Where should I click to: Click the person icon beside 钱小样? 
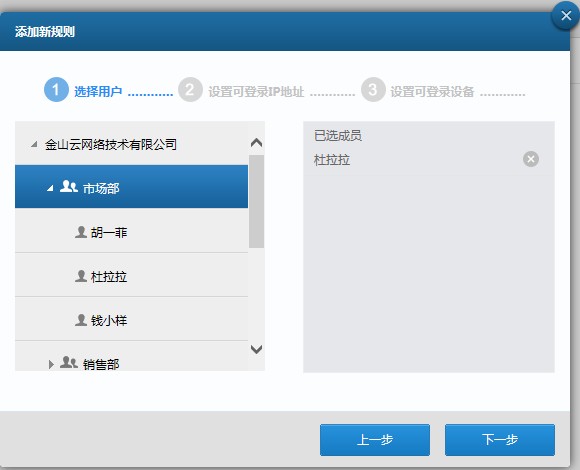click(81, 320)
